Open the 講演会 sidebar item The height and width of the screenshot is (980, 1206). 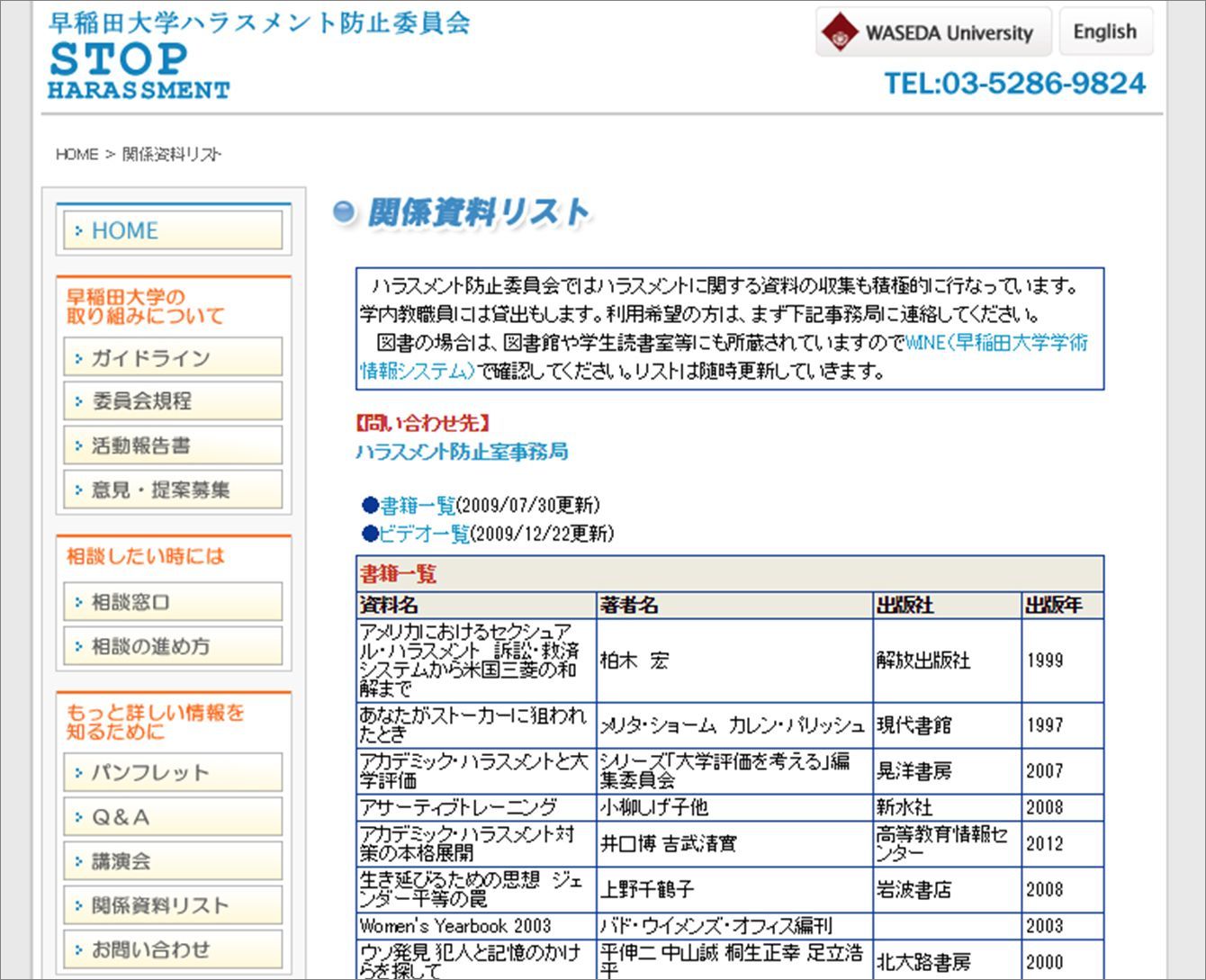[173, 861]
